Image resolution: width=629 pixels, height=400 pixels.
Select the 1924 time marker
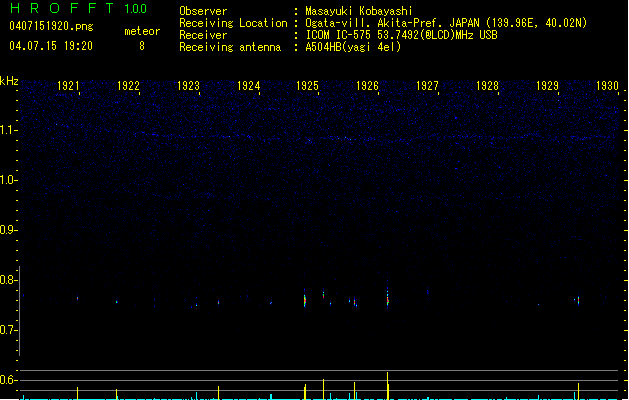(248, 86)
